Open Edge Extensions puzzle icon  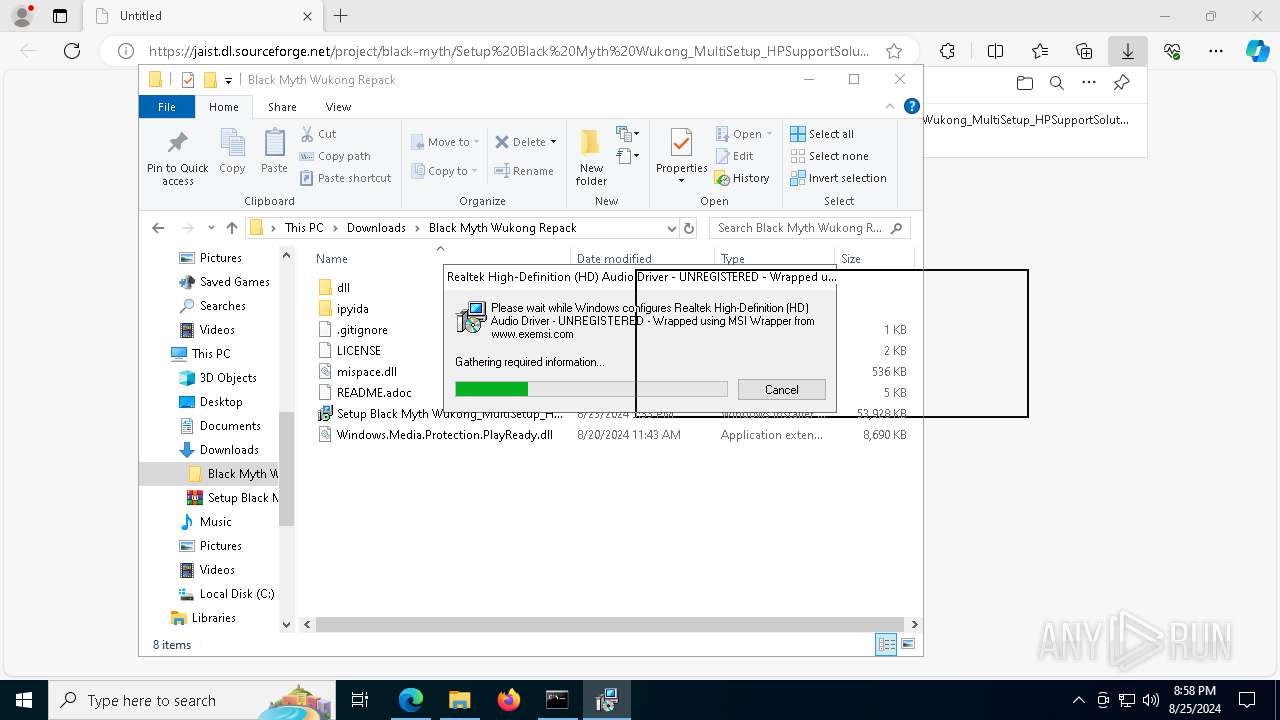pyautogui.click(x=947, y=51)
